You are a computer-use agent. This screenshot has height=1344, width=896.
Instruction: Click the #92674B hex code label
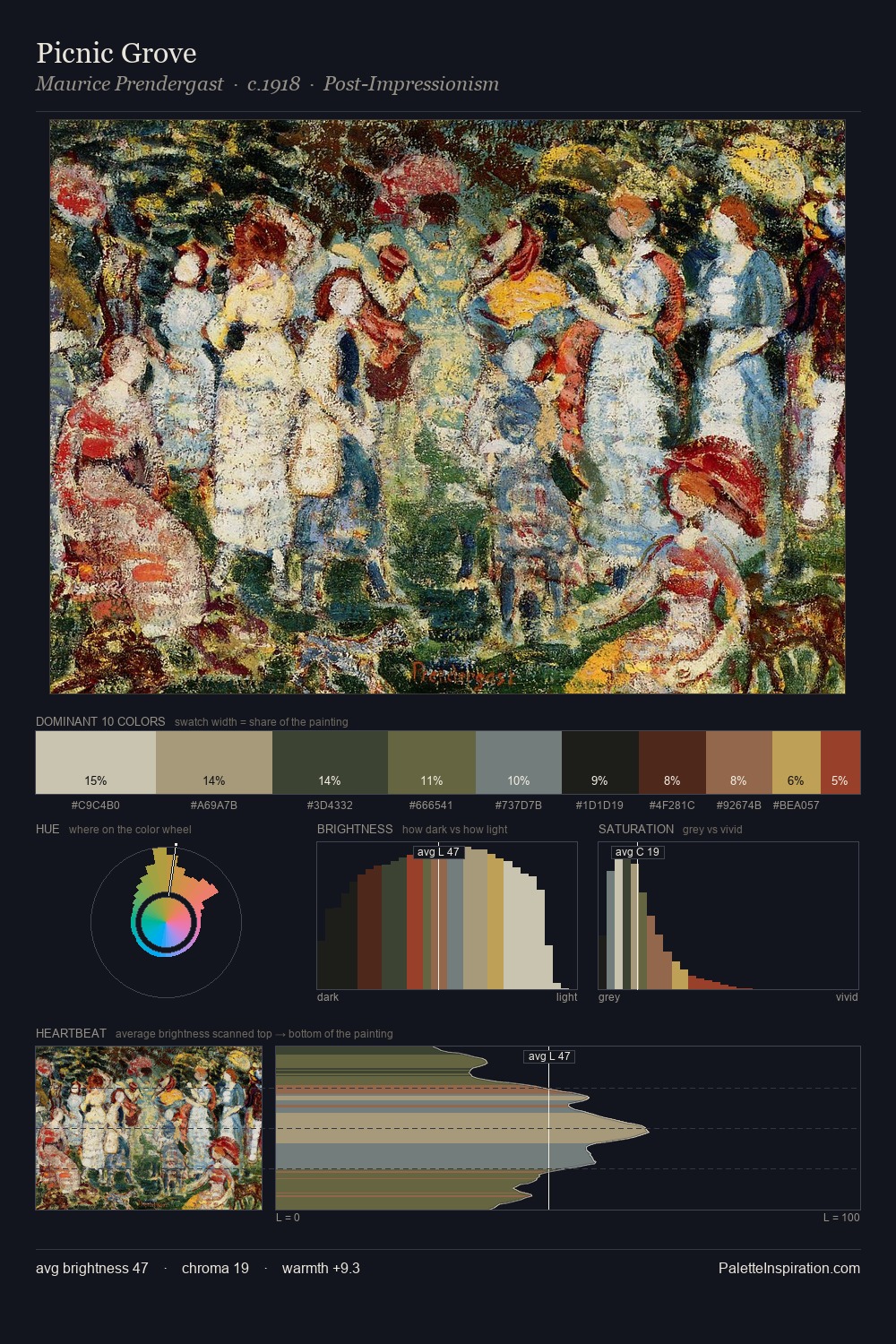point(739,806)
